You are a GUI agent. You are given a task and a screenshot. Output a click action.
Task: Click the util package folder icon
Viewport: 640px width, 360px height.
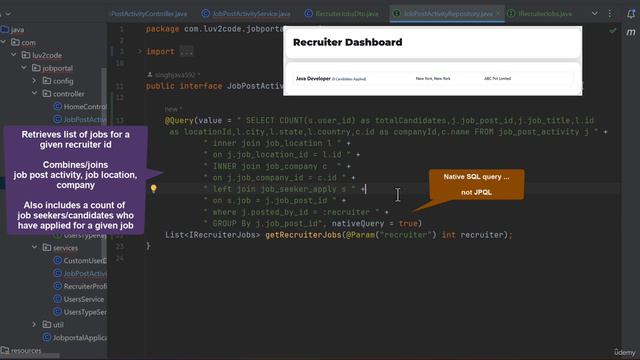point(47,324)
